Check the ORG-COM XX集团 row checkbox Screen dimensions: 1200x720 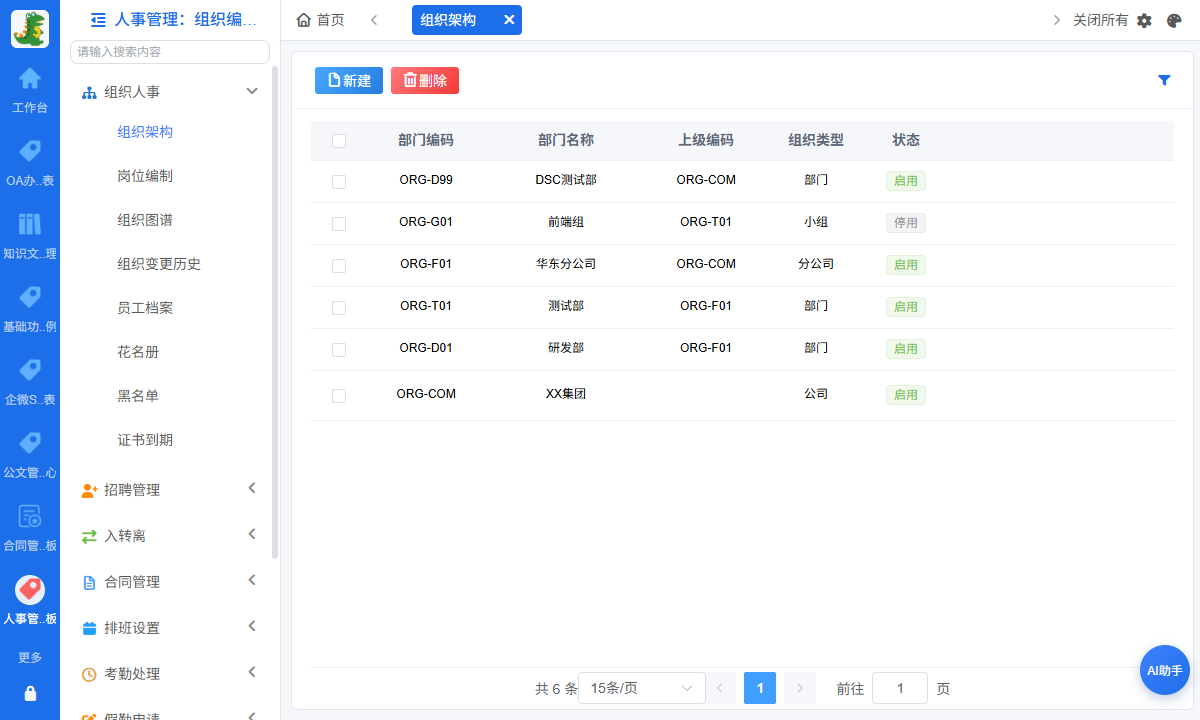339,396
